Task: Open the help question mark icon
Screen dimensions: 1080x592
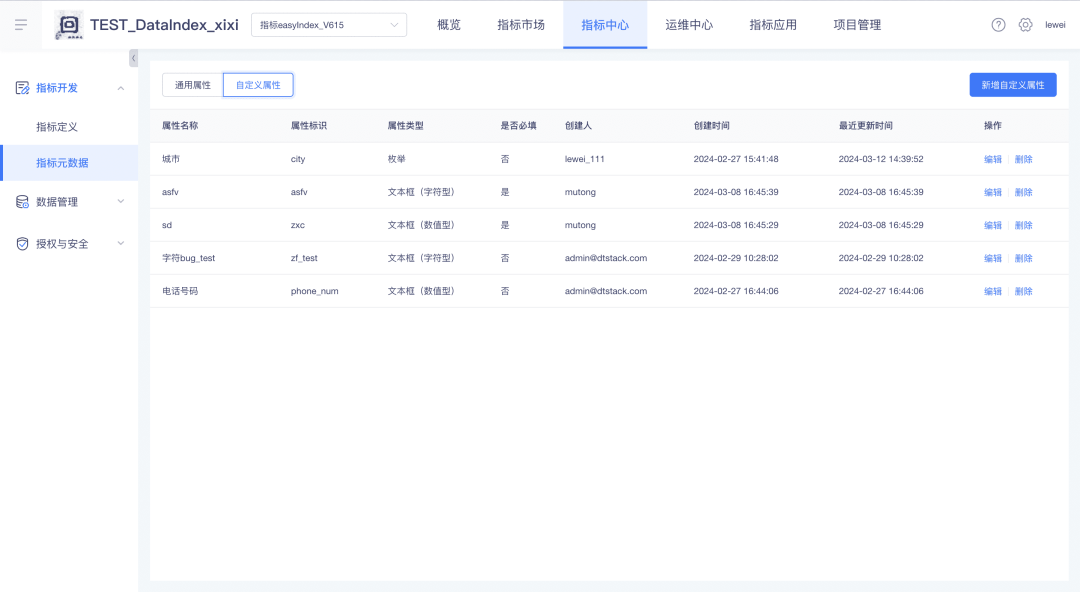Action: [998, 25]
